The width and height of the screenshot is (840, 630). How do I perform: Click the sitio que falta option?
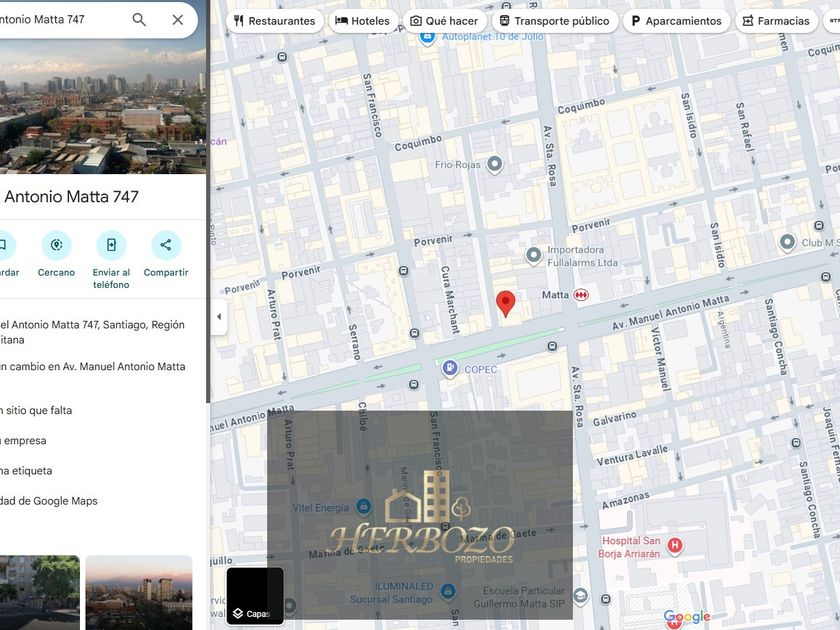(36, 410)
